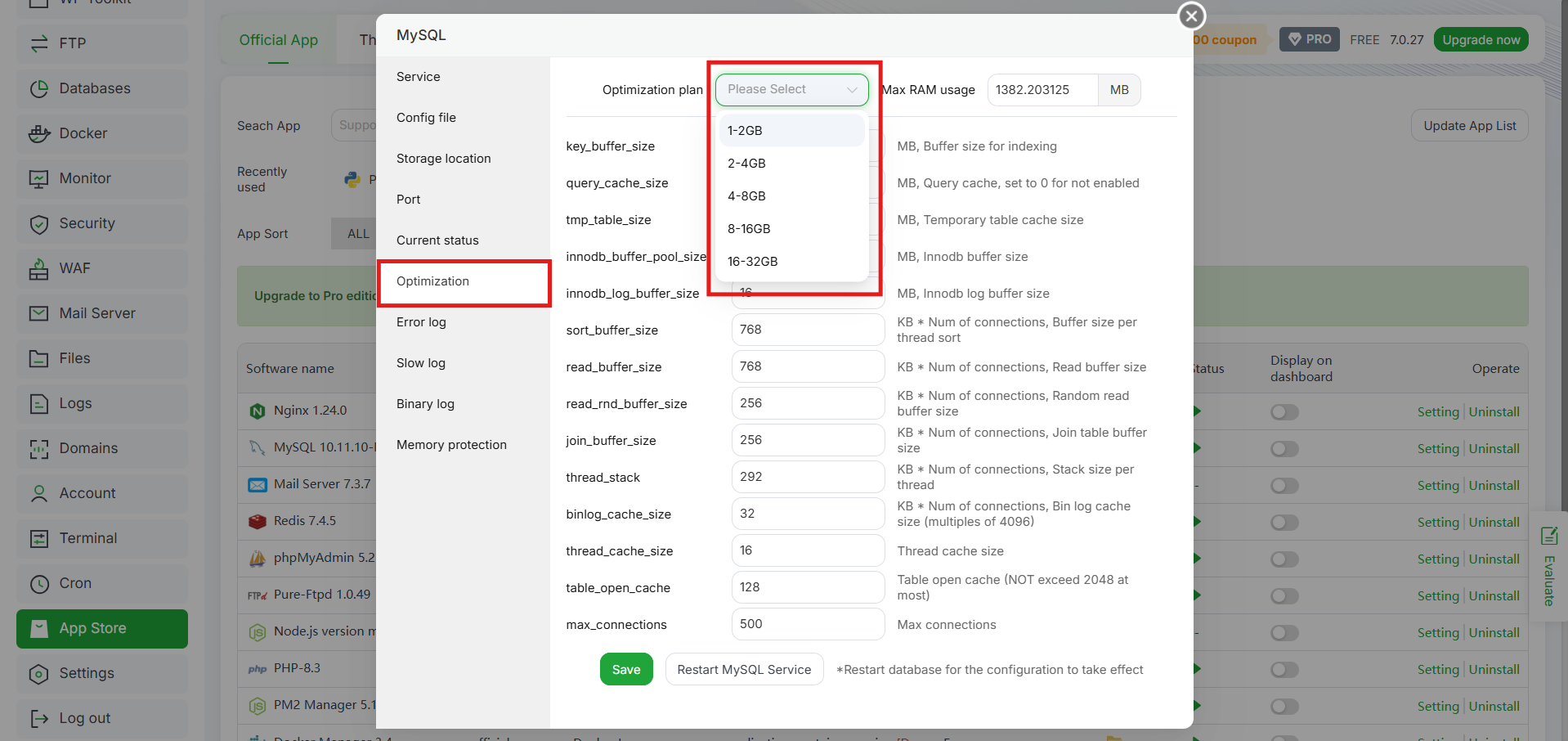Open the Optimization plan dropdown

coord(791,89)
